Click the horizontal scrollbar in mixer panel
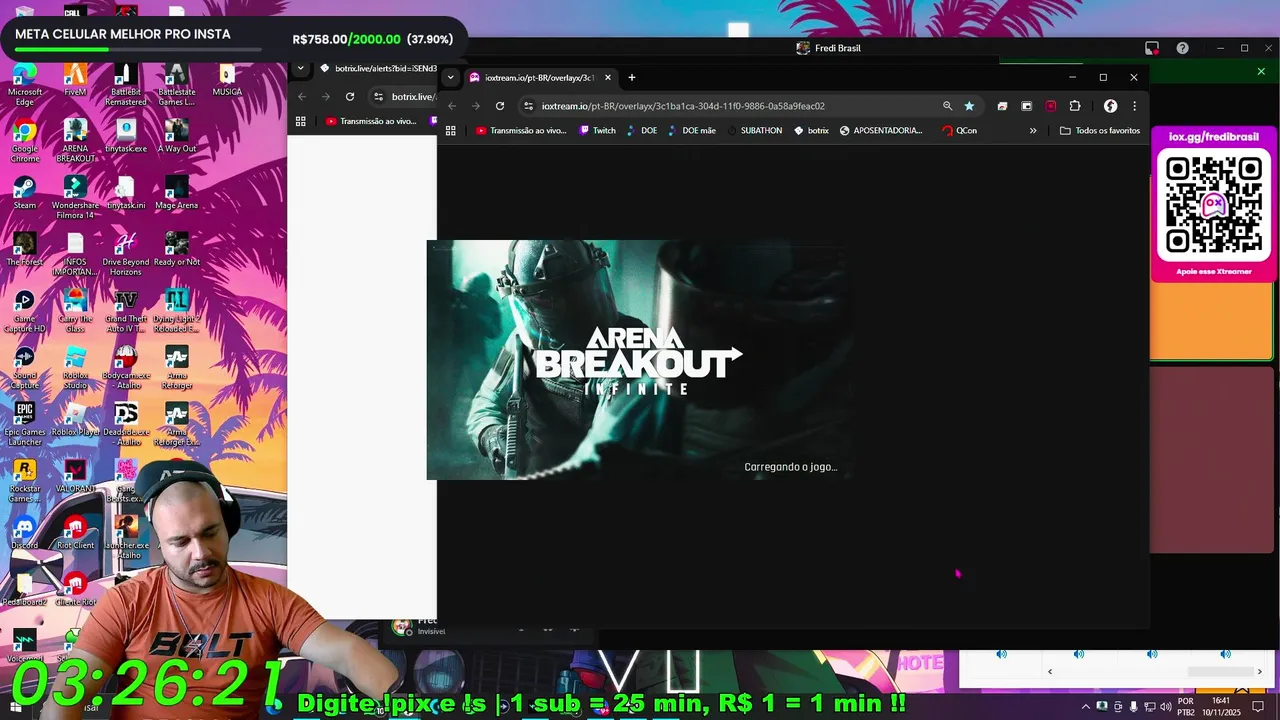This screenshot has height=720, width=1280. [x=1219, y=672]
